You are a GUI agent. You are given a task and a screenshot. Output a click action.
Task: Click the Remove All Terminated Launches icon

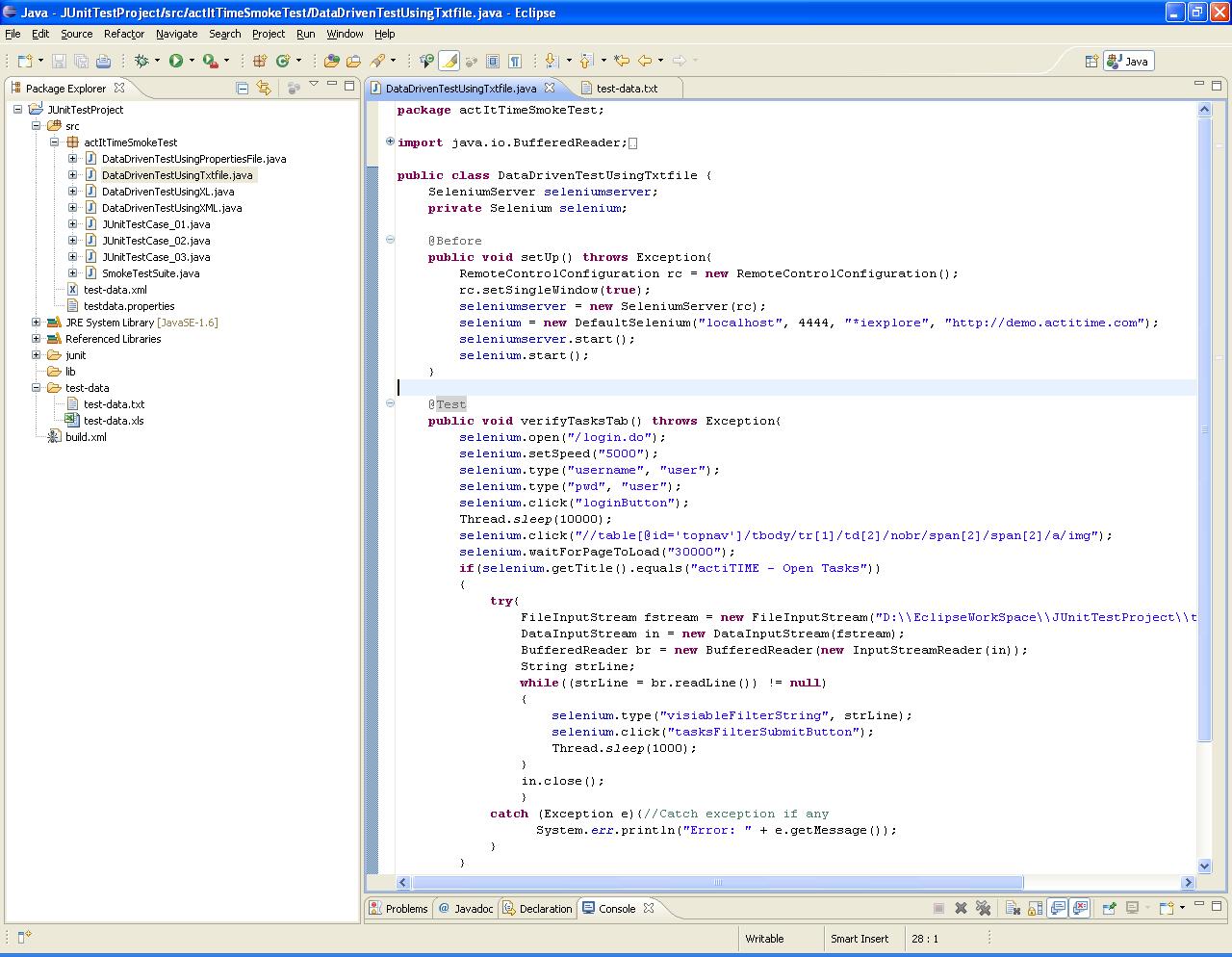(983, 908)
